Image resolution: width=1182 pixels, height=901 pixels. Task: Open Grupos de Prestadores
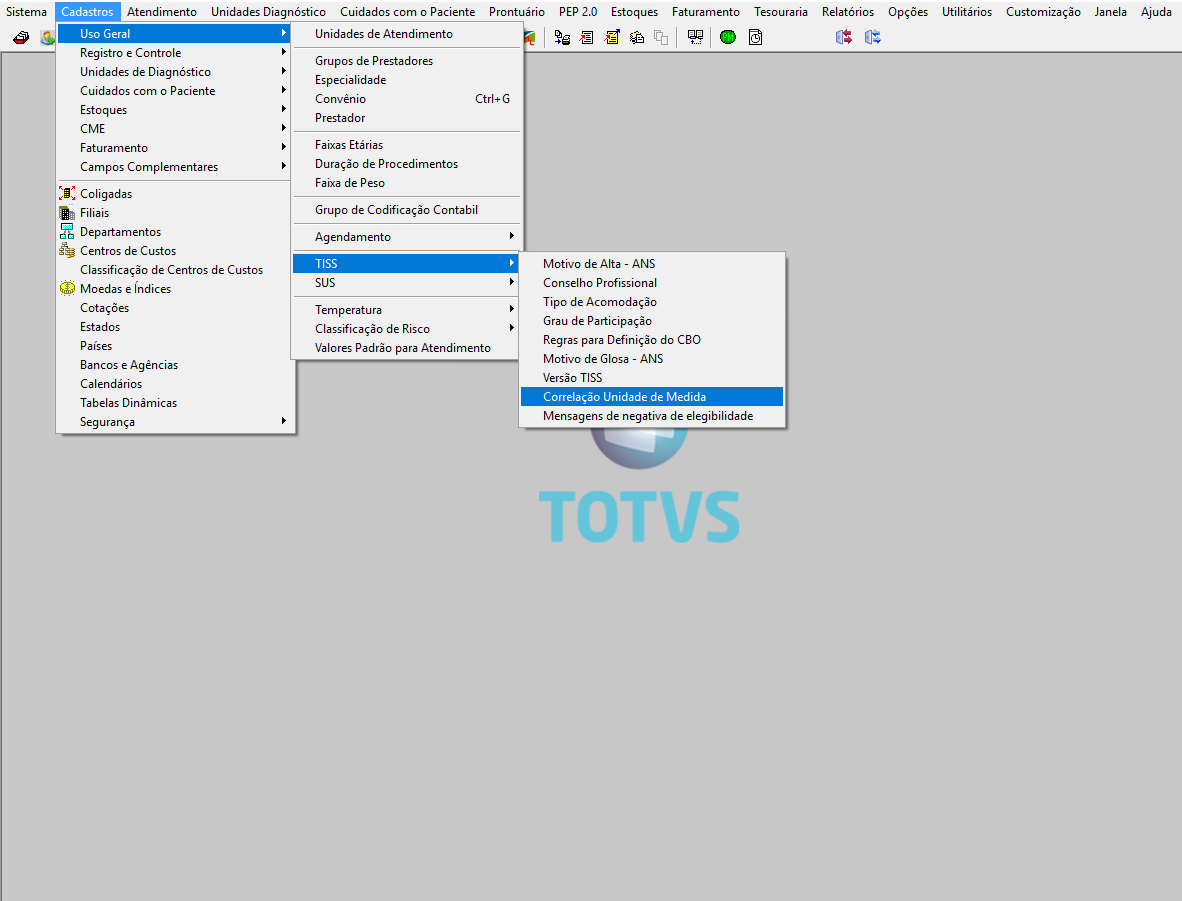406,61
